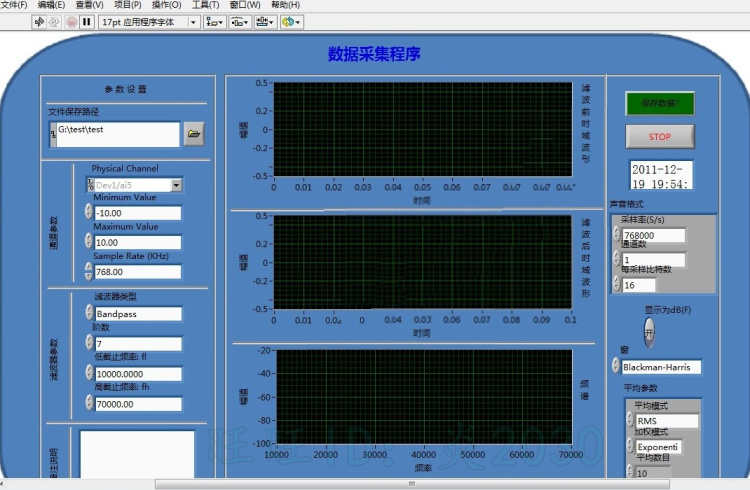Click the Run Continuously toolbar icon

(x=54, y=22)
